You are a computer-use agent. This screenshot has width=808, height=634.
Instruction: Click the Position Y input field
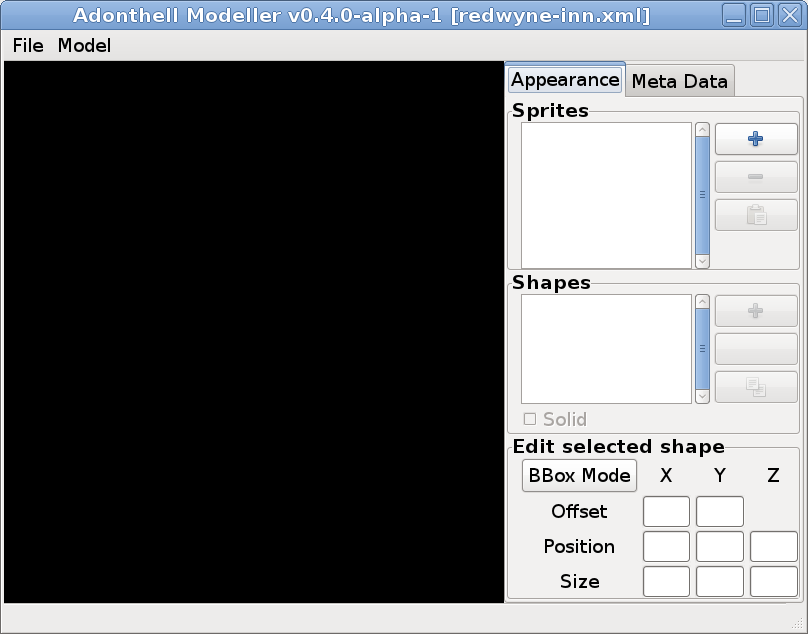click(720, 546)
